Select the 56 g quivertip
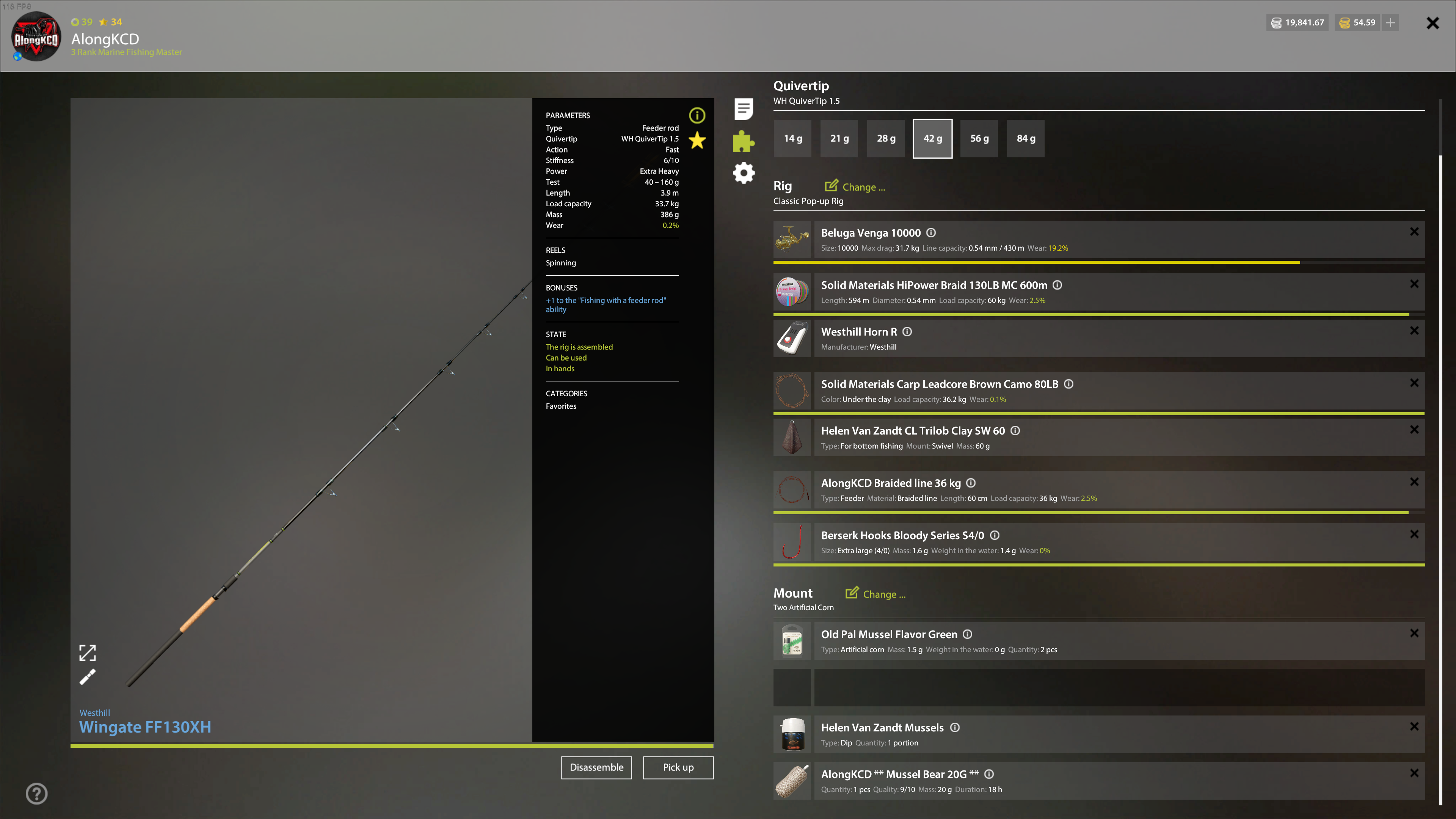This screenshot has height=819, width=1456. [979, 138]
